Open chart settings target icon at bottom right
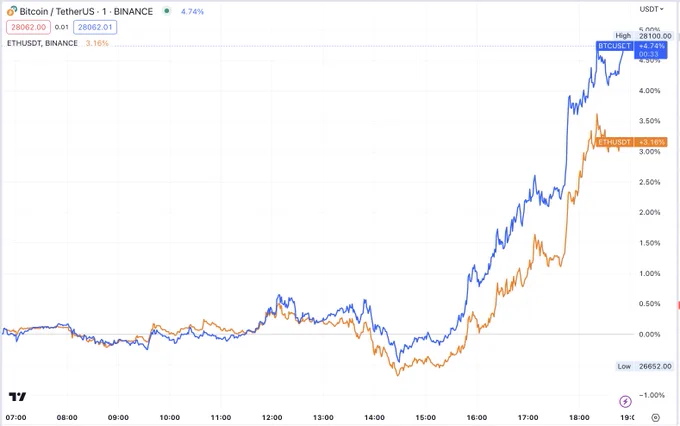680x426 pixels. (656, 418)
